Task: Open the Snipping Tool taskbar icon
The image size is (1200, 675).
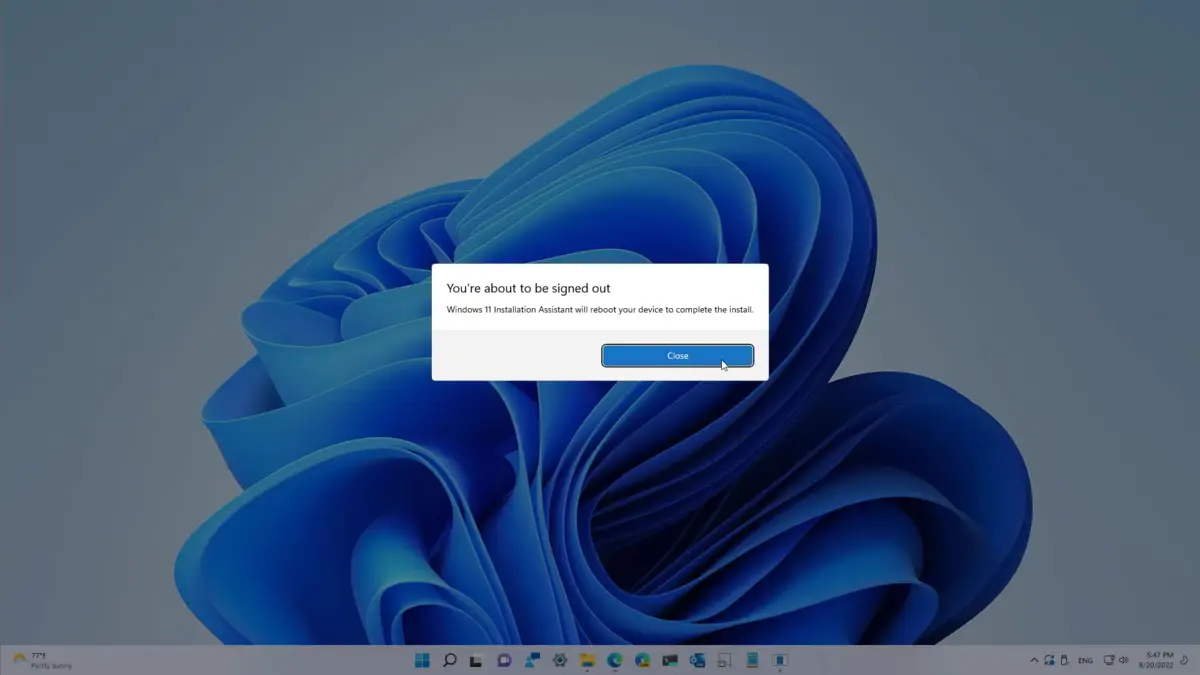Action: [x=725, y=660]
